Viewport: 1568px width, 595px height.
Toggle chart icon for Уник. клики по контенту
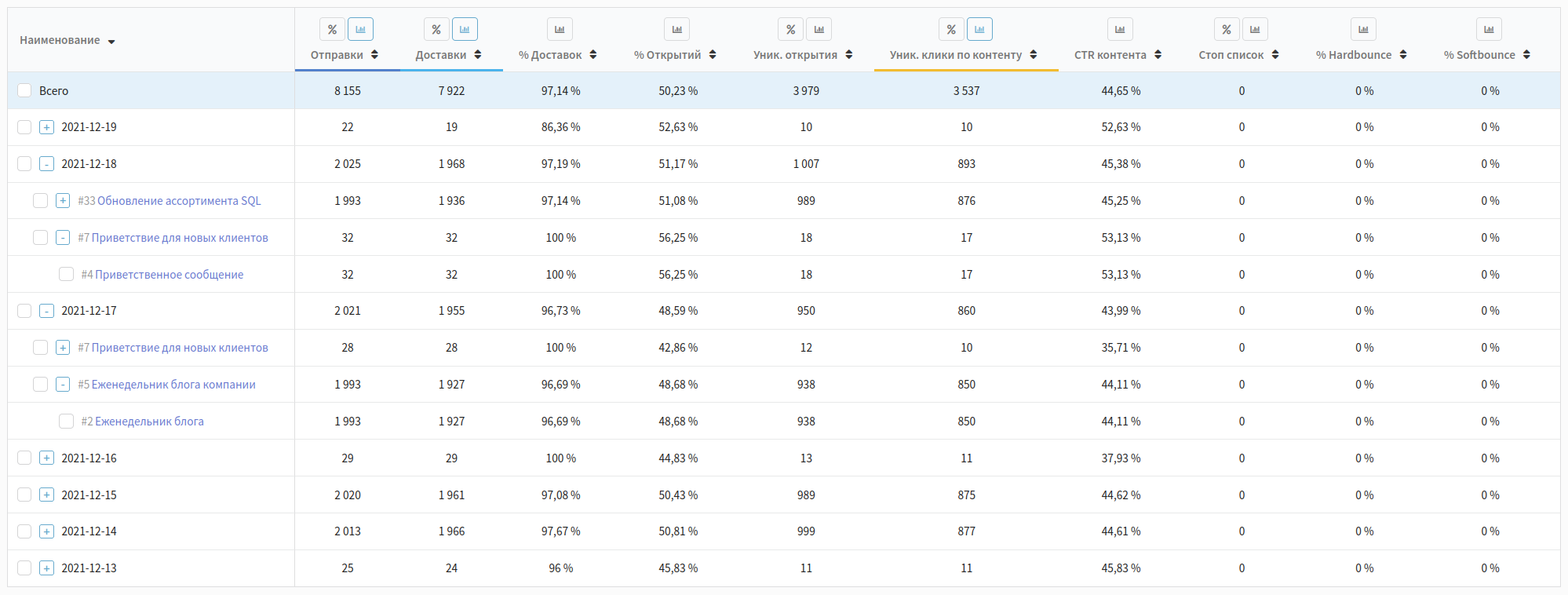pyautogui.click(x=979, y=30)
